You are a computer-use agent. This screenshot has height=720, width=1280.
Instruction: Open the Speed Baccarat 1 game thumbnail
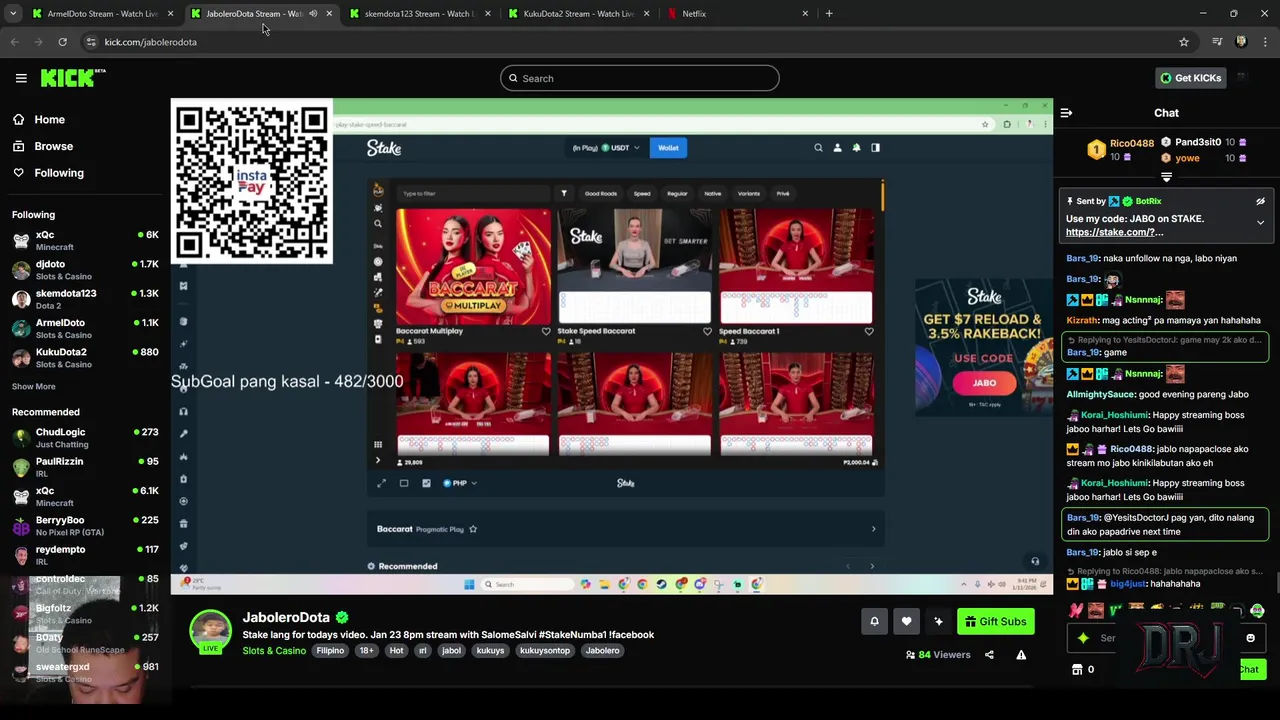[x=796, y=266]
